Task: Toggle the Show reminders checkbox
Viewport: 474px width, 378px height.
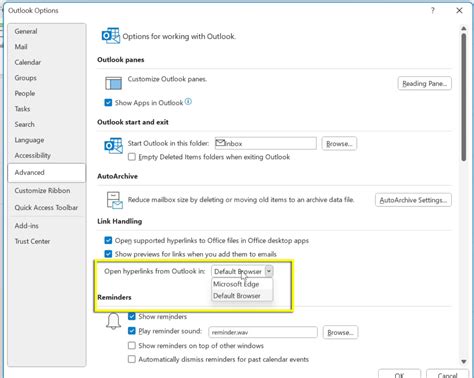Action: pyautogui.click(x=132, y=316)
